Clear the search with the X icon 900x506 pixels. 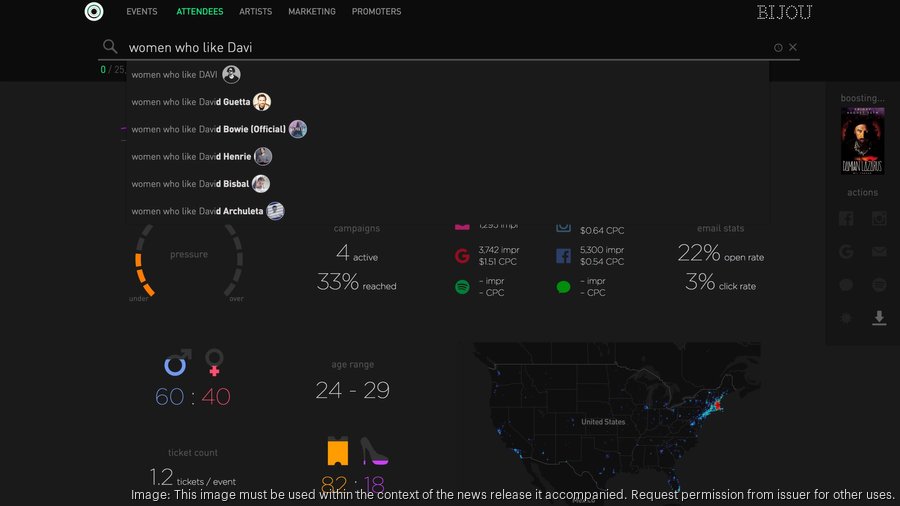click(793, 47)
